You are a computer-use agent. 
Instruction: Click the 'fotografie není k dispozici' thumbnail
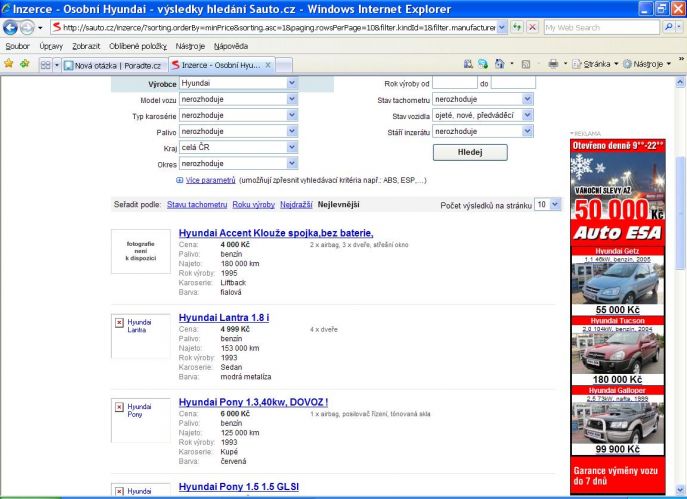[141, 251]
